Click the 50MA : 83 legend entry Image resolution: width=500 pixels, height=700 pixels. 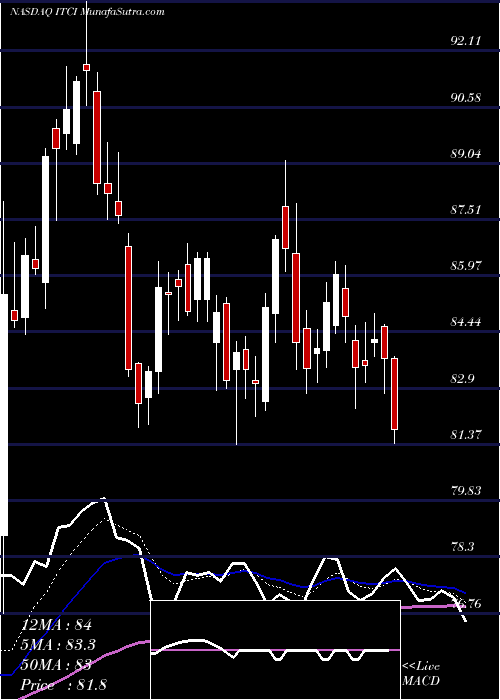pos(56,665)
